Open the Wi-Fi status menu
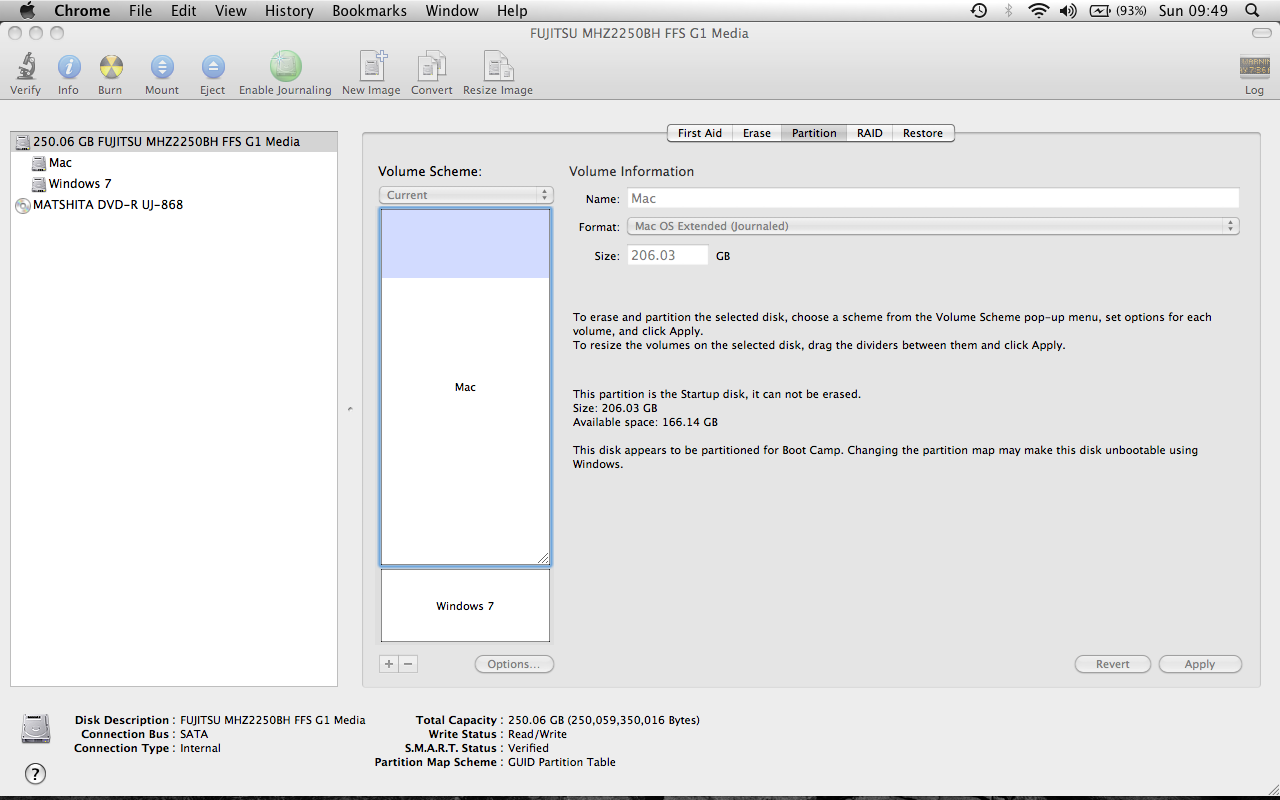The image size is (1280, 800). [1039, 11]
